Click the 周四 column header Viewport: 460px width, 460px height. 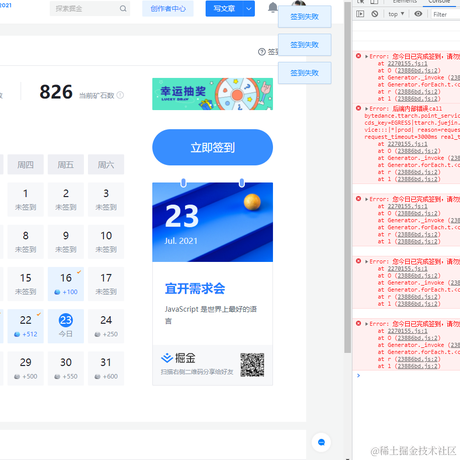[26, 164]
